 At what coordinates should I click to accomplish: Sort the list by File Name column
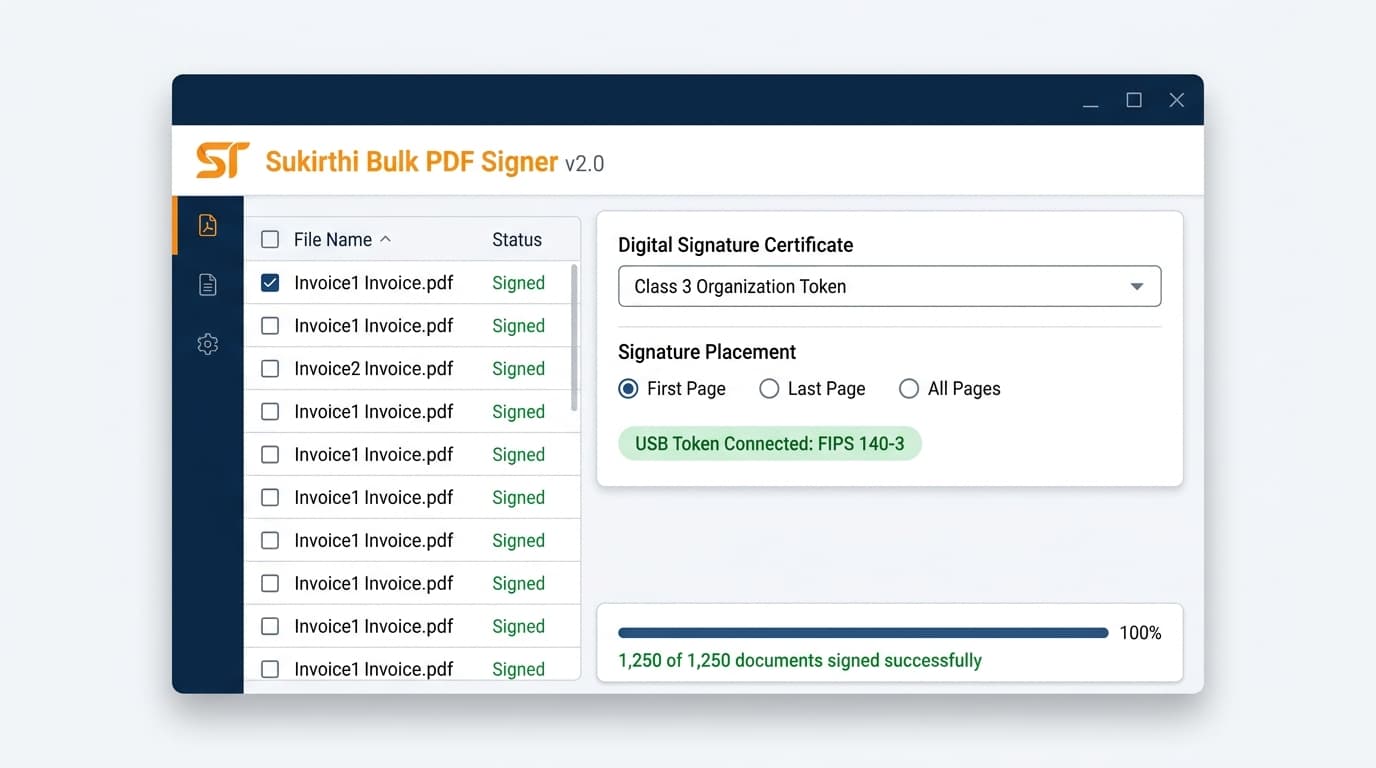342,240
